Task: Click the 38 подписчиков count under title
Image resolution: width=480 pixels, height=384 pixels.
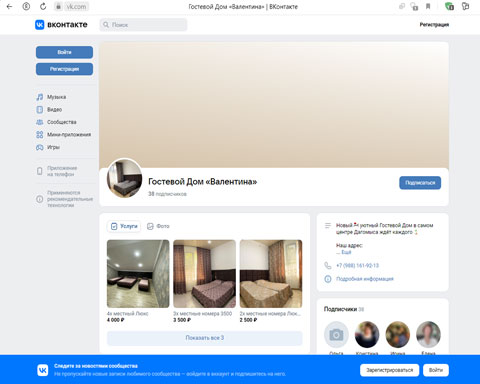Action: 167,194
